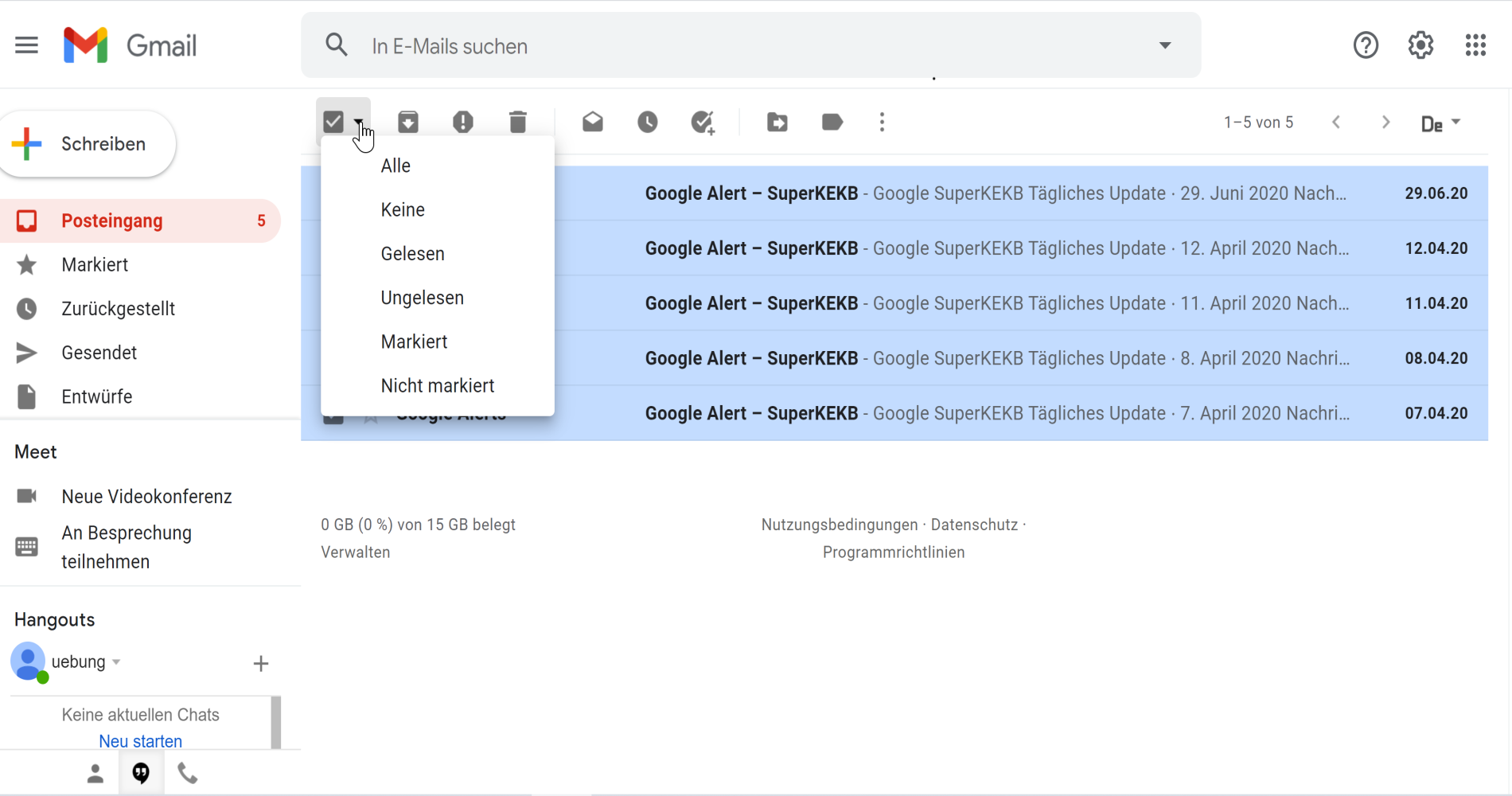1512x796 pixels.
Task: Open the select dropdown arrow next to checkbox
Action: [359, 122]
